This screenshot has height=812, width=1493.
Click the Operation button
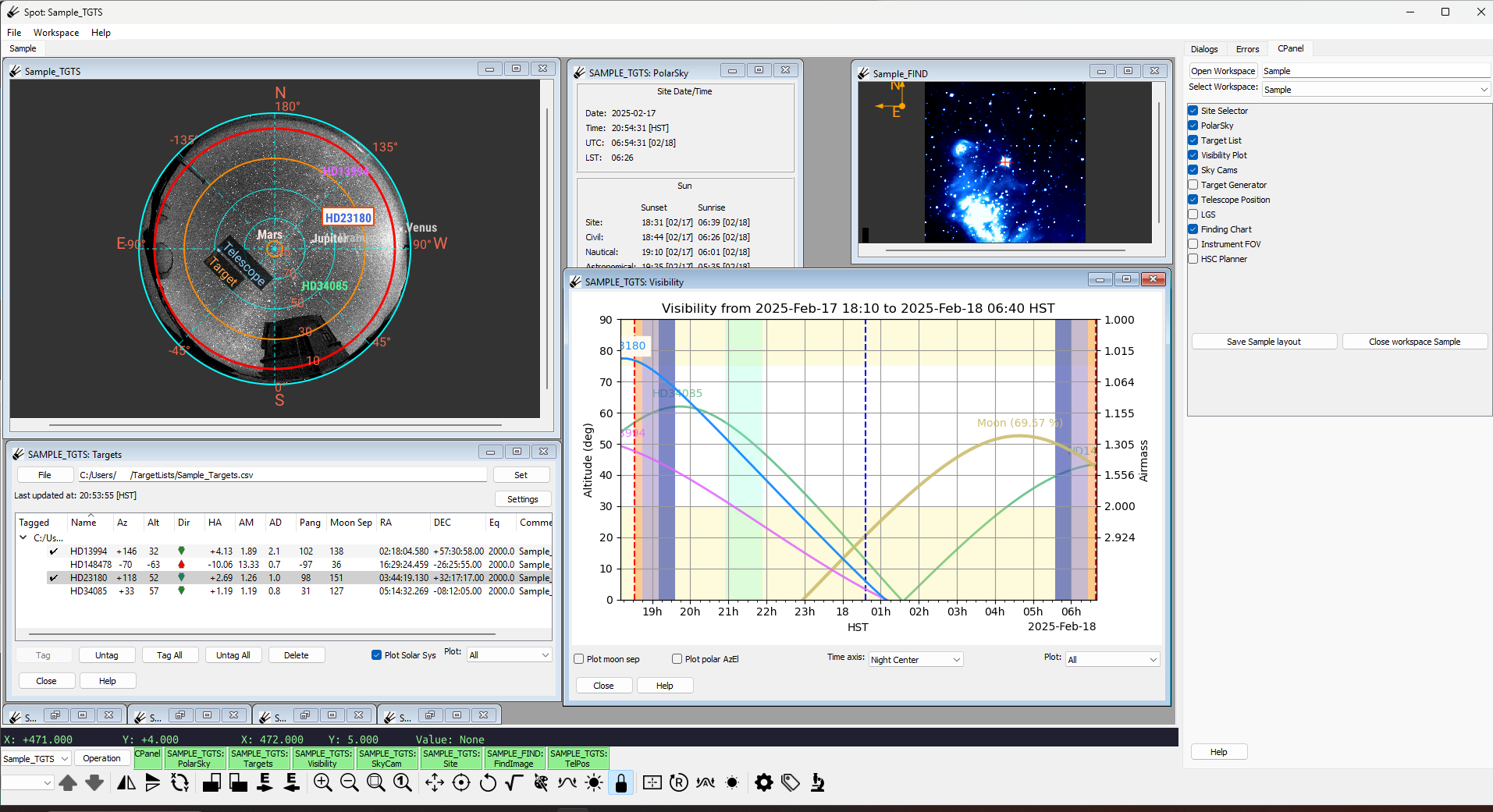click(101, 758)
